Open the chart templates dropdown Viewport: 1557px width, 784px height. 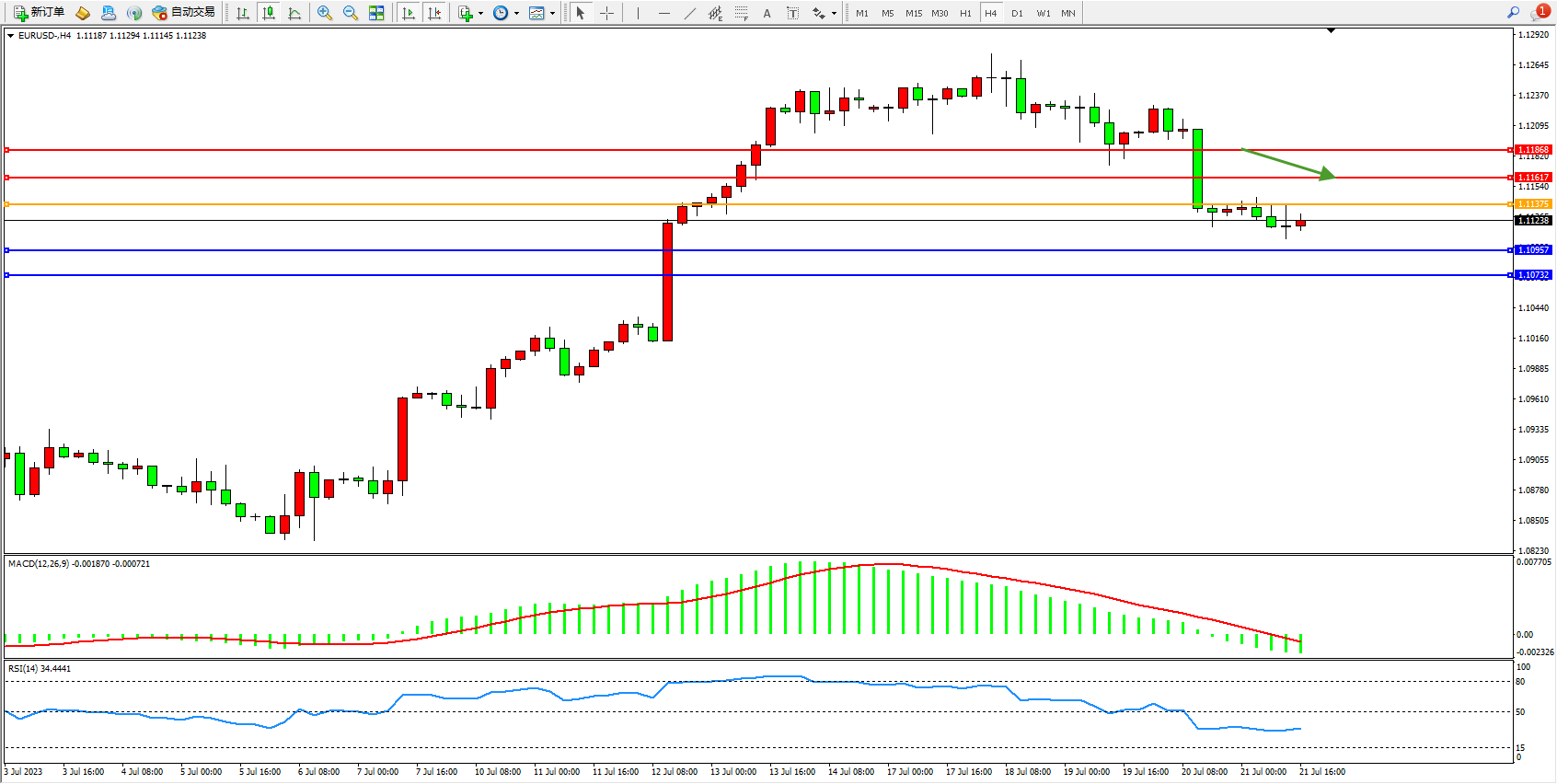[x=552, y=13]
